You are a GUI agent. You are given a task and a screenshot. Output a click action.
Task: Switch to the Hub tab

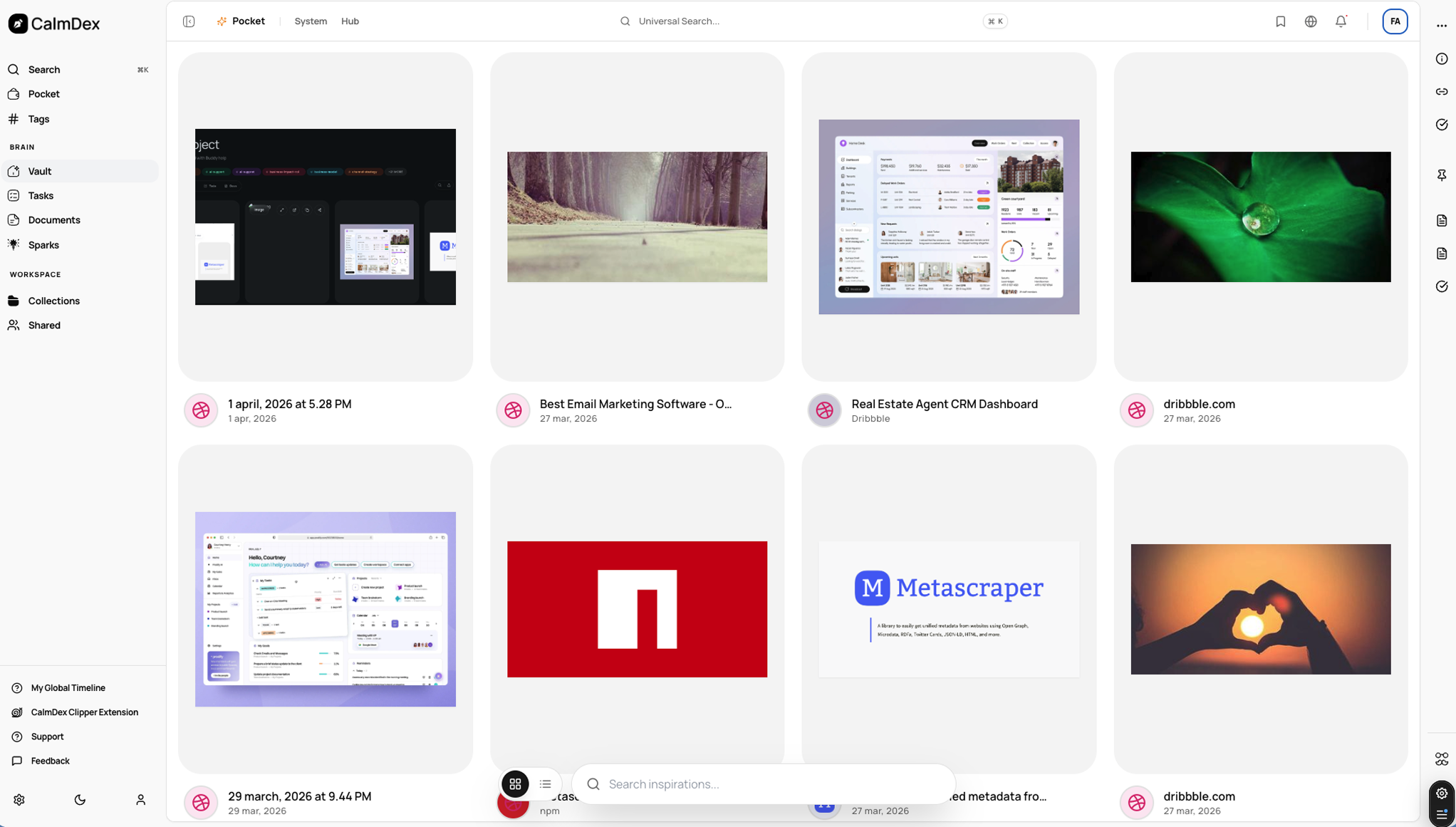pos(350,21)
